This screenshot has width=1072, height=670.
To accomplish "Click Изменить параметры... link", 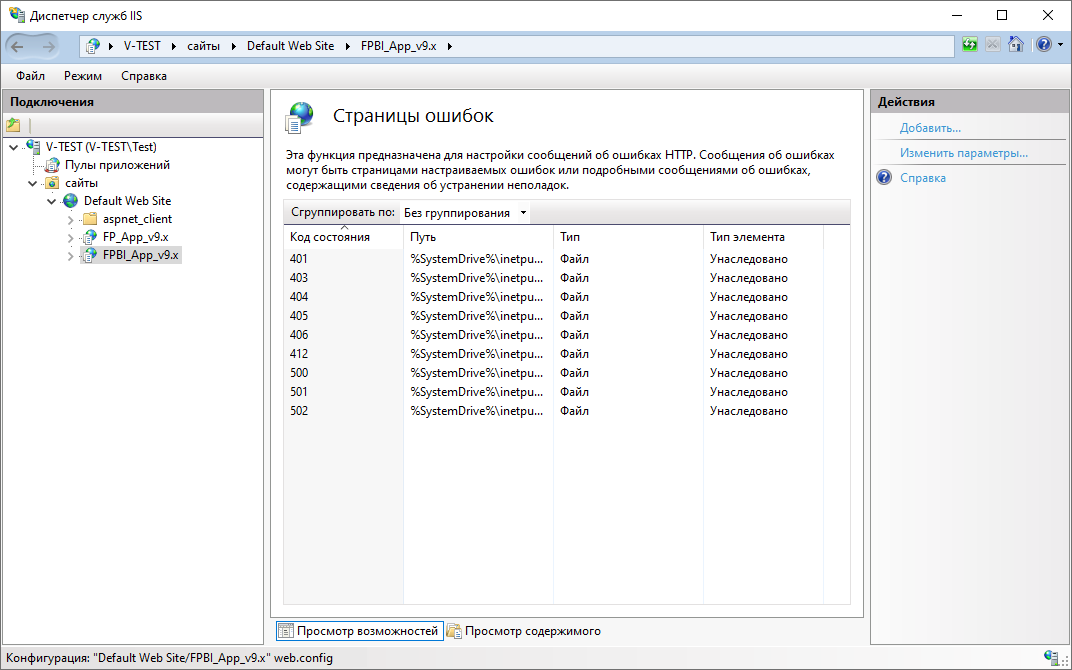I will click(x=963, y=153).
